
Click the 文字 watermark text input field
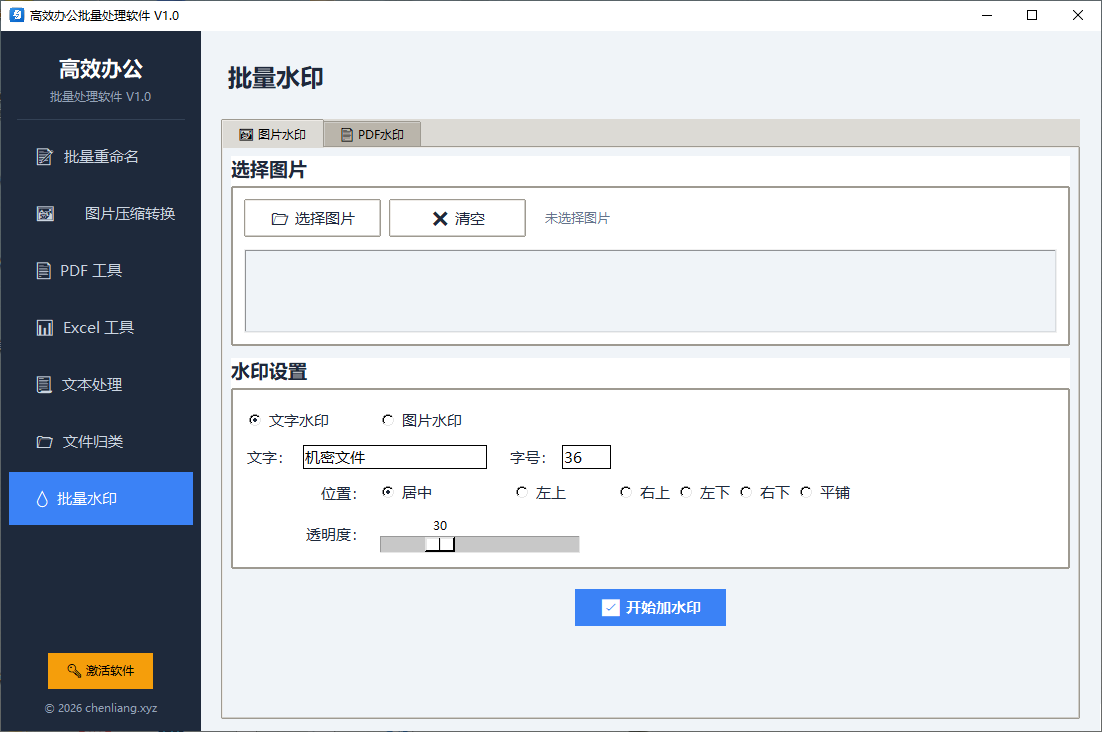click(395, 457)
